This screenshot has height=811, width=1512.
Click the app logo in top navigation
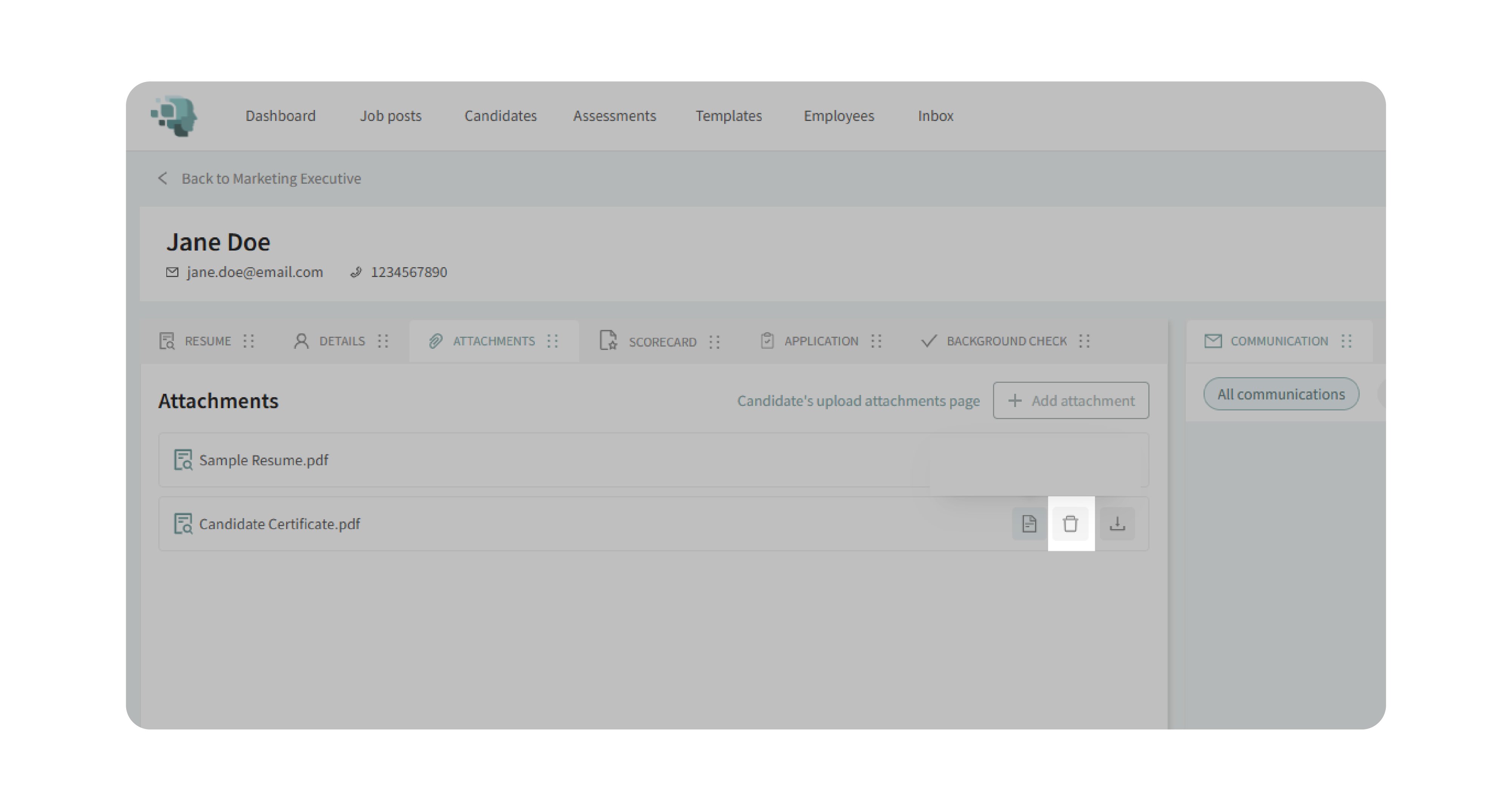pyautogui.click(x=174, y=116)
